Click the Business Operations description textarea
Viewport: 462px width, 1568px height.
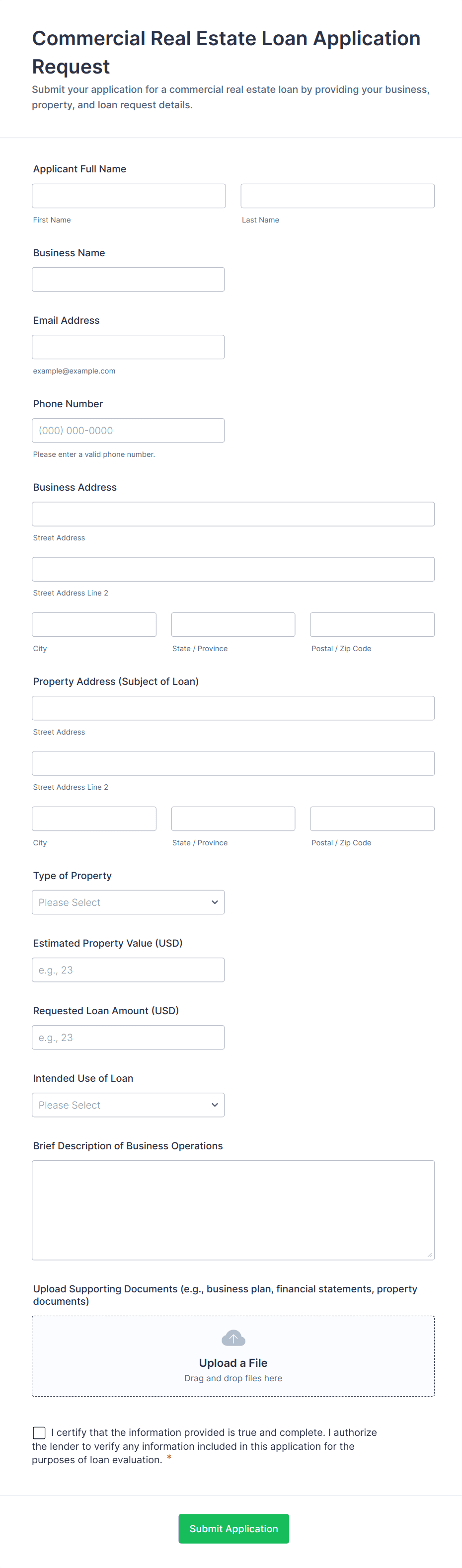tap(233, 1209)
